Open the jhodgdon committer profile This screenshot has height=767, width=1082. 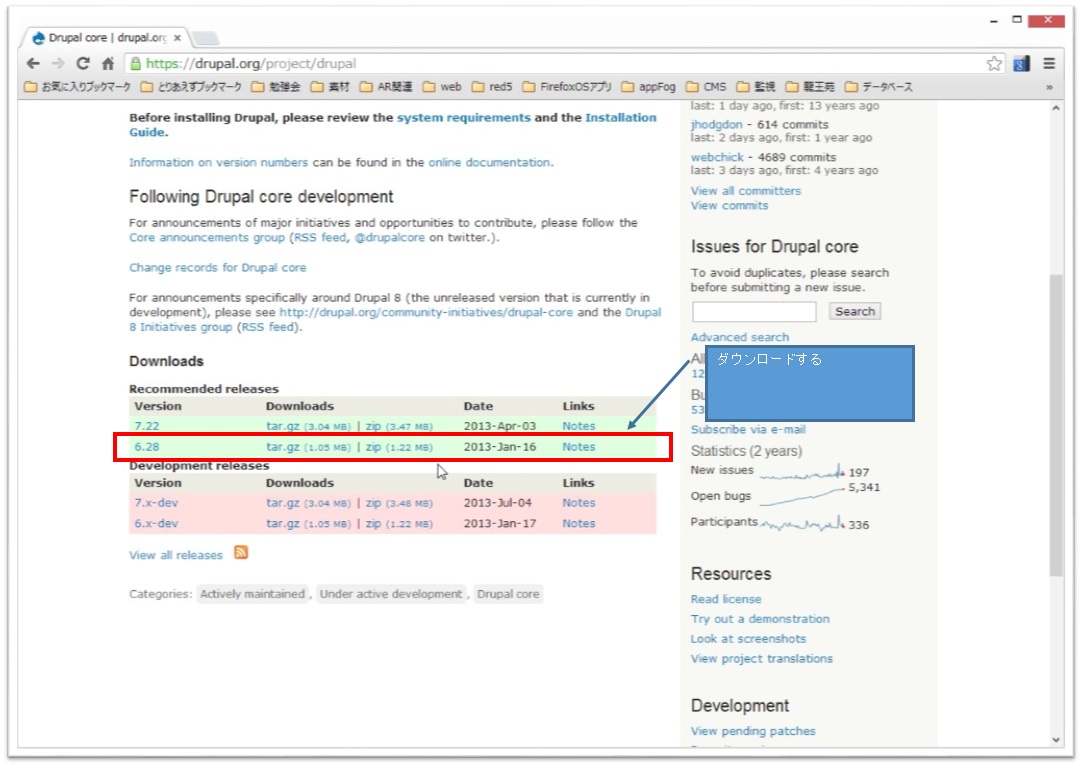716,125
